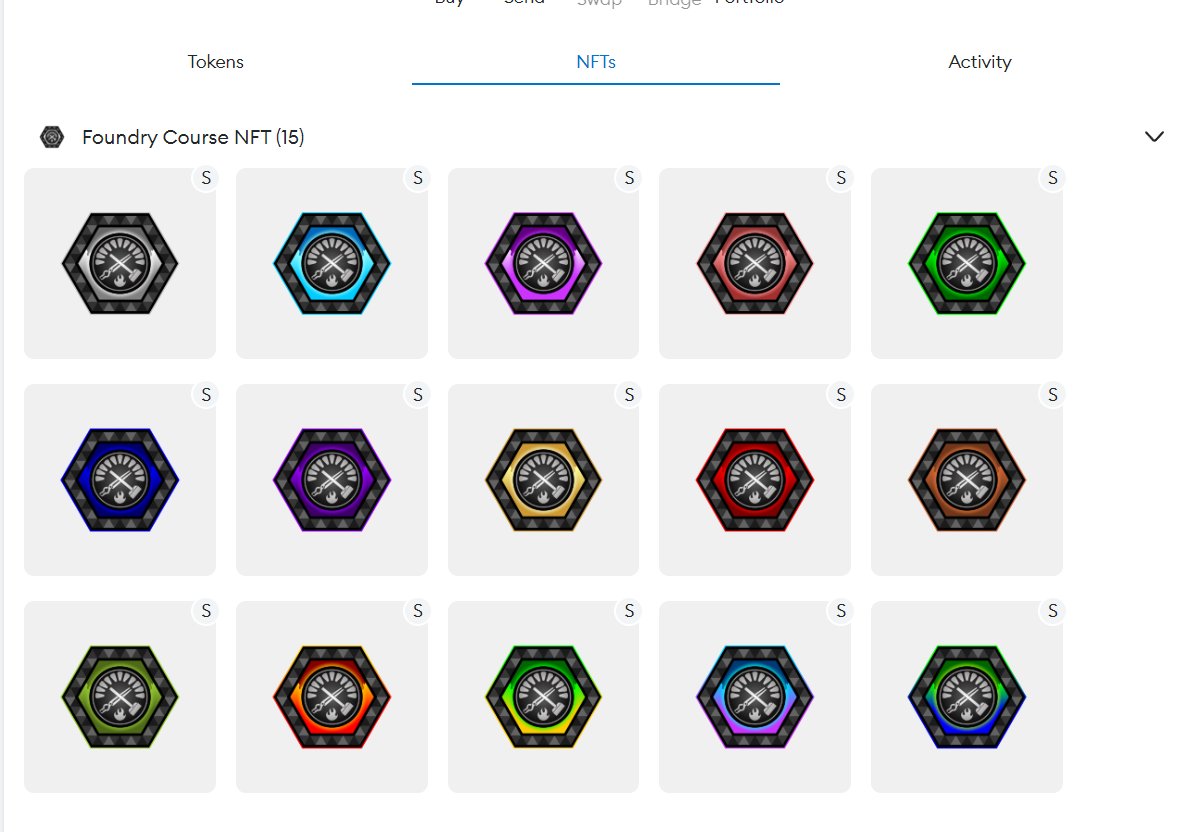
Task: Click the S badge on green-yellow NFT
Action: [629, 611]
